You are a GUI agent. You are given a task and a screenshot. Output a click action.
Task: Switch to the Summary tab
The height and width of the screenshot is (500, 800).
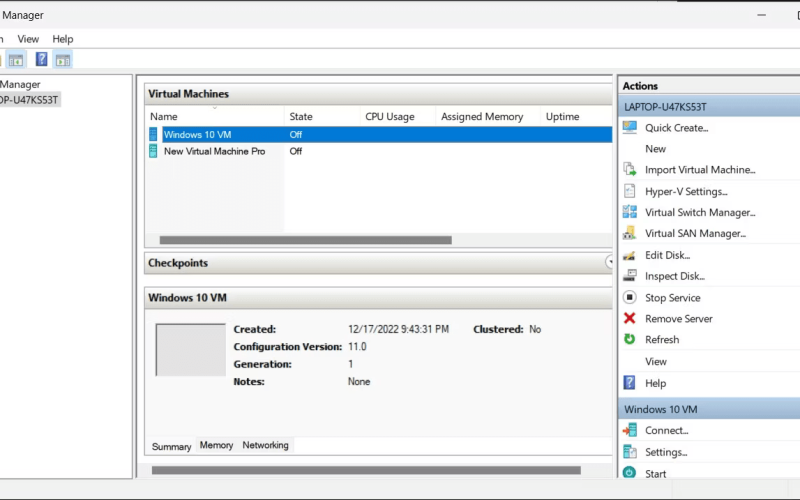(x=171, y=446)
